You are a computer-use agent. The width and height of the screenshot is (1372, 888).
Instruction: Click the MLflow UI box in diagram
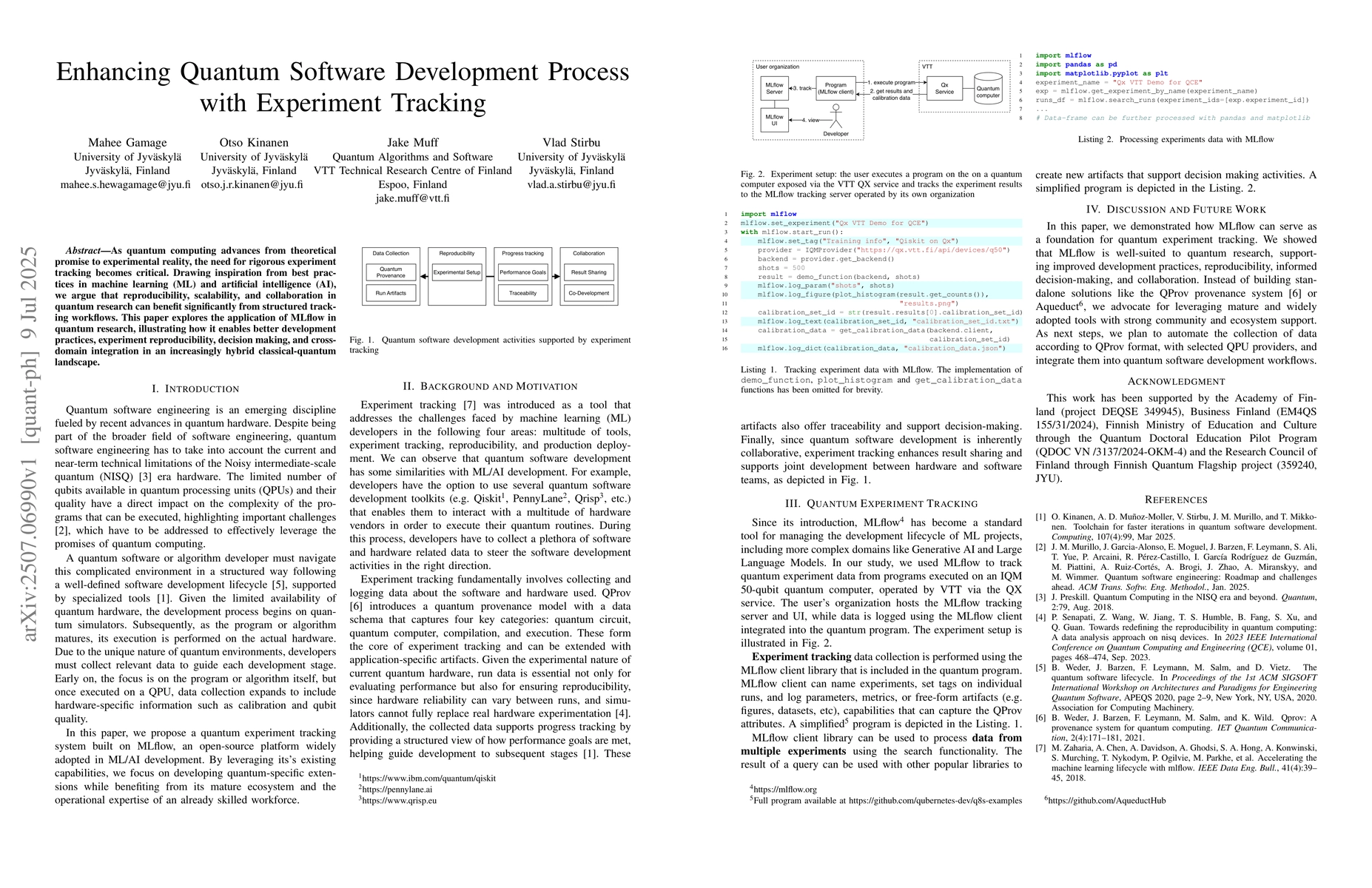pyautogui.click(x=774, y=119)
